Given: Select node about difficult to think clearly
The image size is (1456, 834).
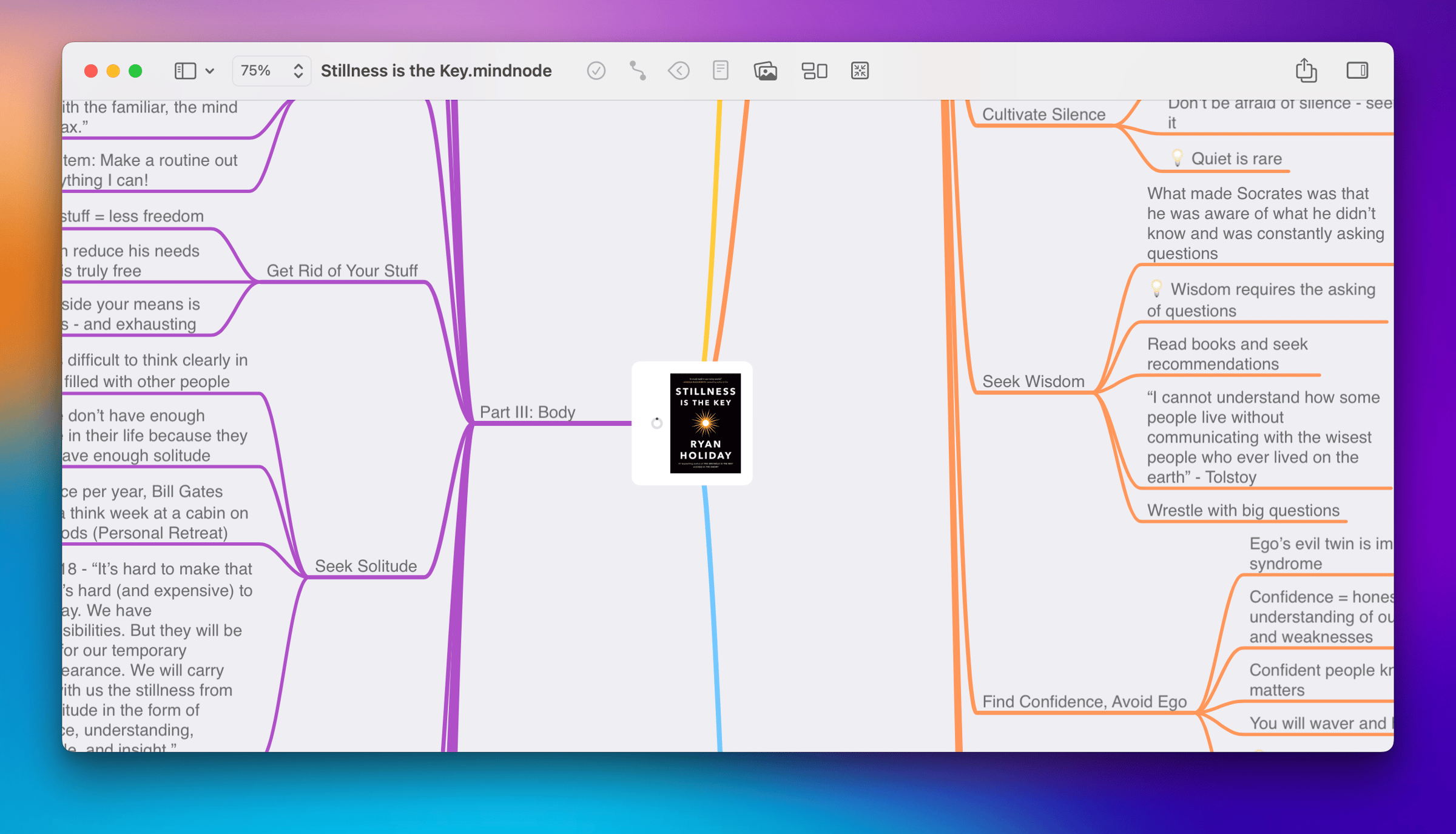Looking at the screenshot, I should 155,371.
